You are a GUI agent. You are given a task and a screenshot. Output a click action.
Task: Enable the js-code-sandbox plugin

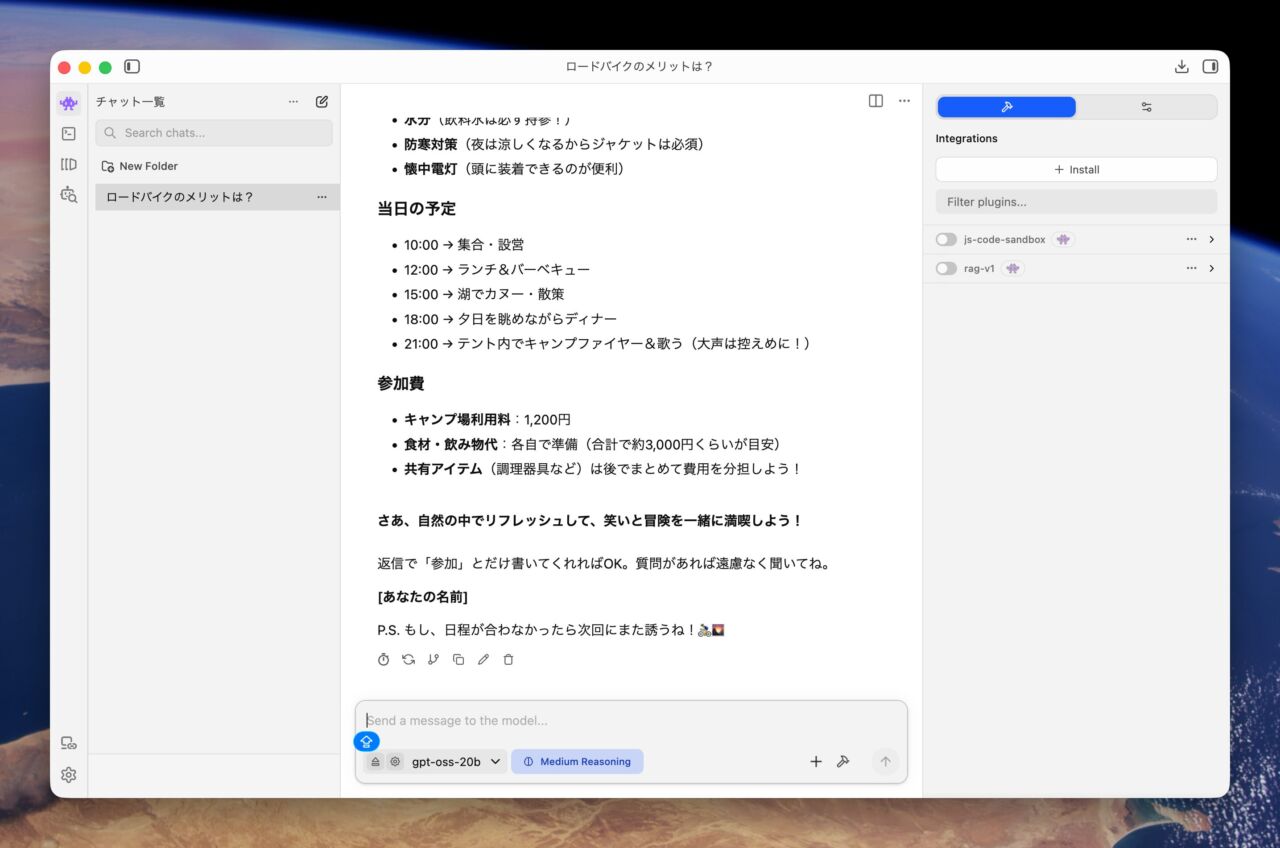click(946, 240)
